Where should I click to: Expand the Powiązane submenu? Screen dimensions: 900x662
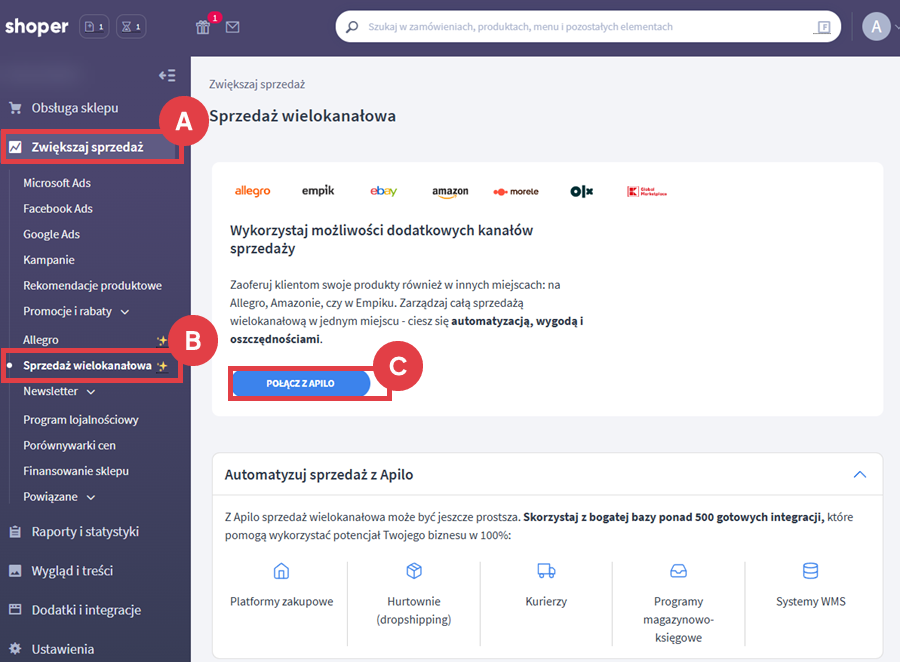tap(92, 497)
